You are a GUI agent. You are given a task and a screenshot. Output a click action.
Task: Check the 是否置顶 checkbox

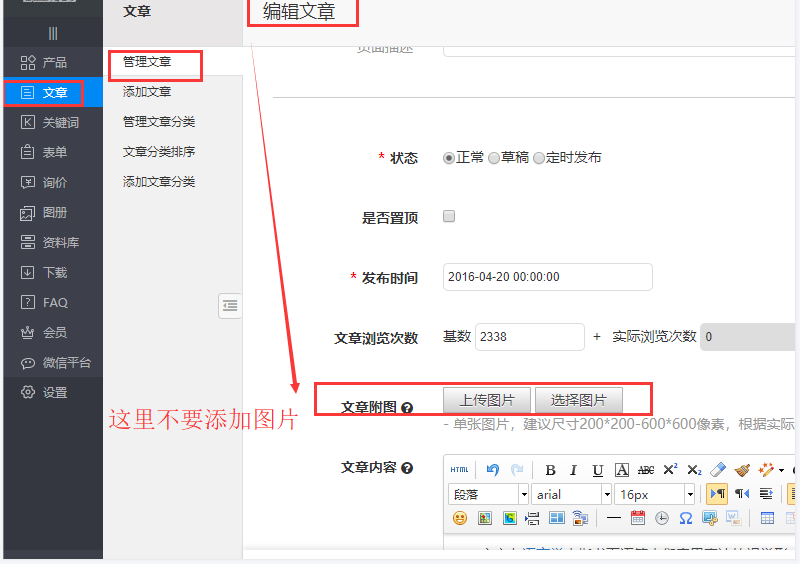[x=449, y=216]
